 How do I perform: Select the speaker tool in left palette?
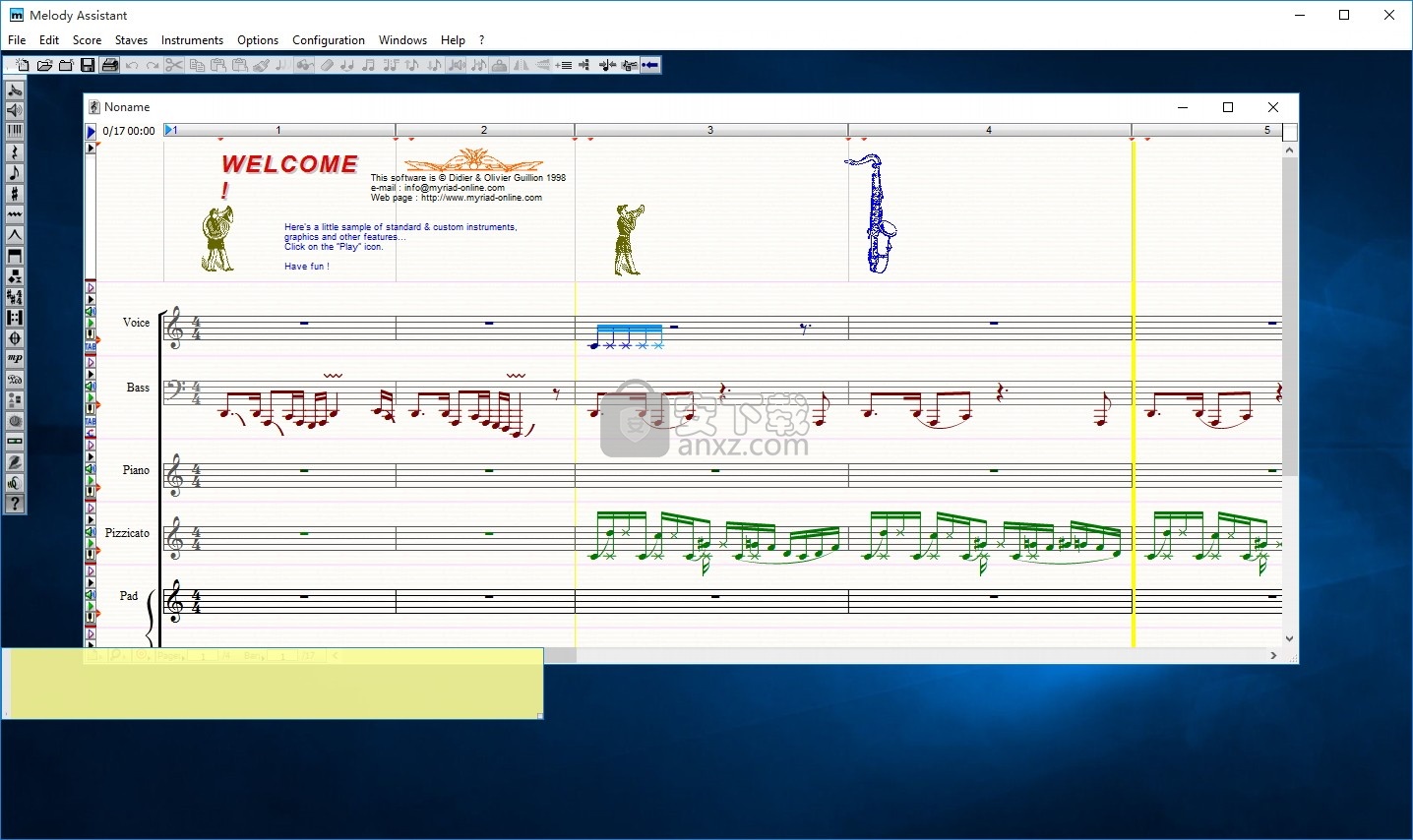[15, 110]
